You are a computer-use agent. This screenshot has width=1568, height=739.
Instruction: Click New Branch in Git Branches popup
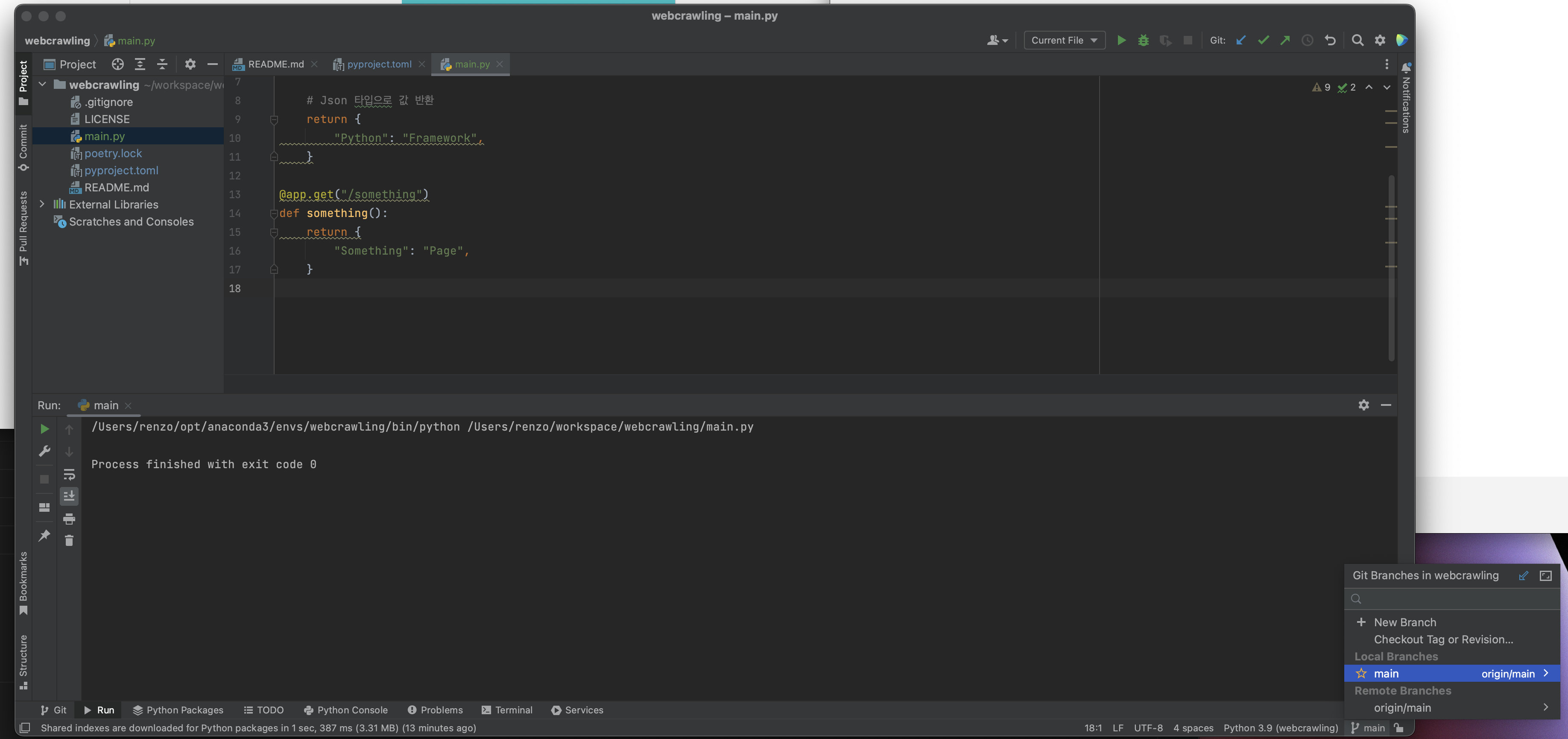1404,622
